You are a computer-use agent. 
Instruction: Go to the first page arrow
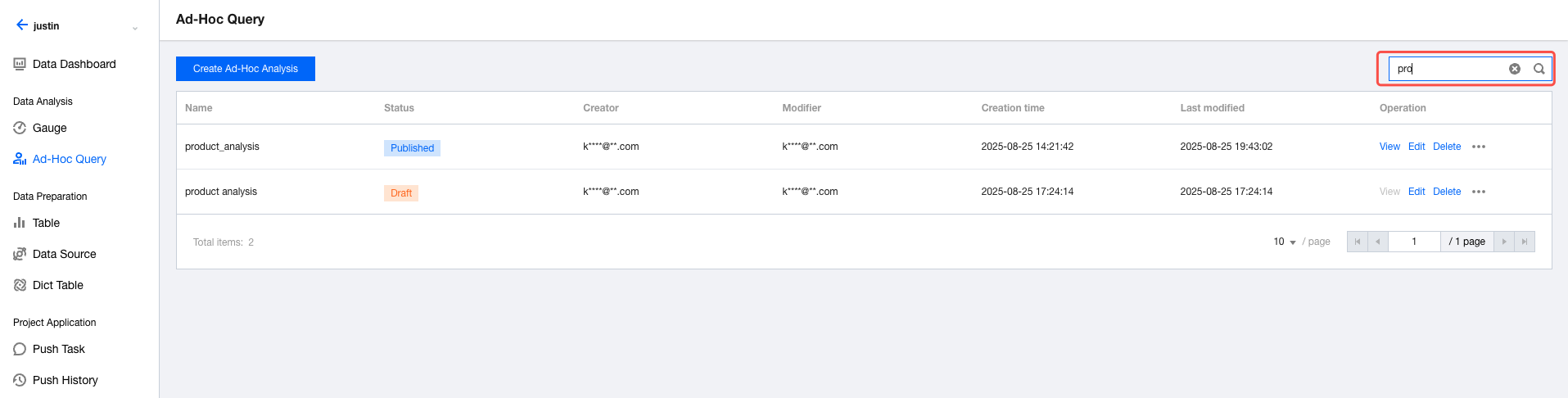[1358, 242]
